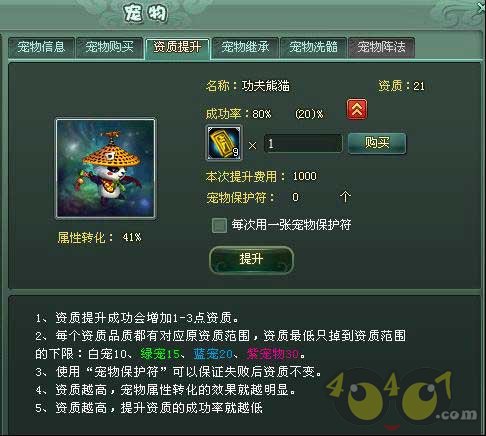Go to the 宠物继承 tab
The image size is (486, 436).
click(x=245, y=47)
